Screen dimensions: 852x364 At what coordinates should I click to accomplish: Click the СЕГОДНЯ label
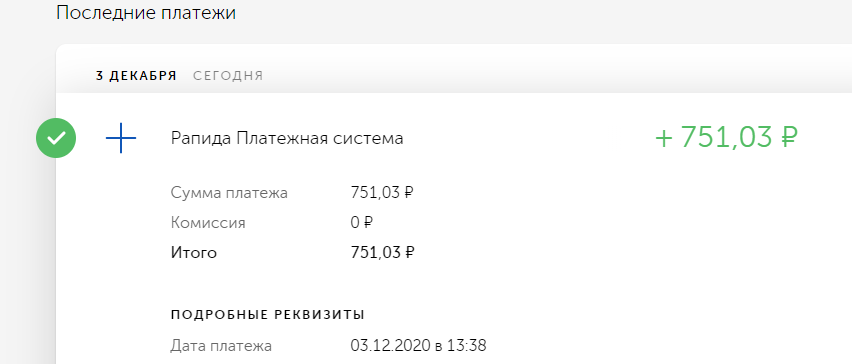228,76
